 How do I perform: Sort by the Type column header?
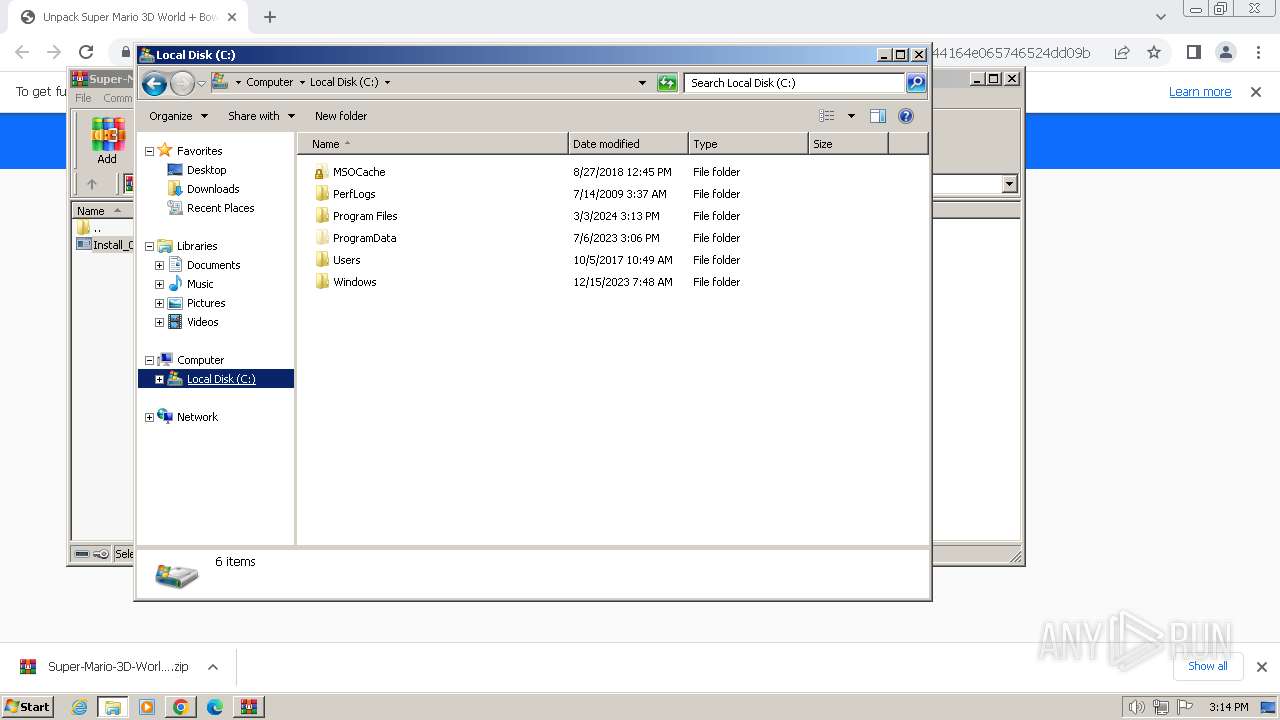[x=748, y=144]
